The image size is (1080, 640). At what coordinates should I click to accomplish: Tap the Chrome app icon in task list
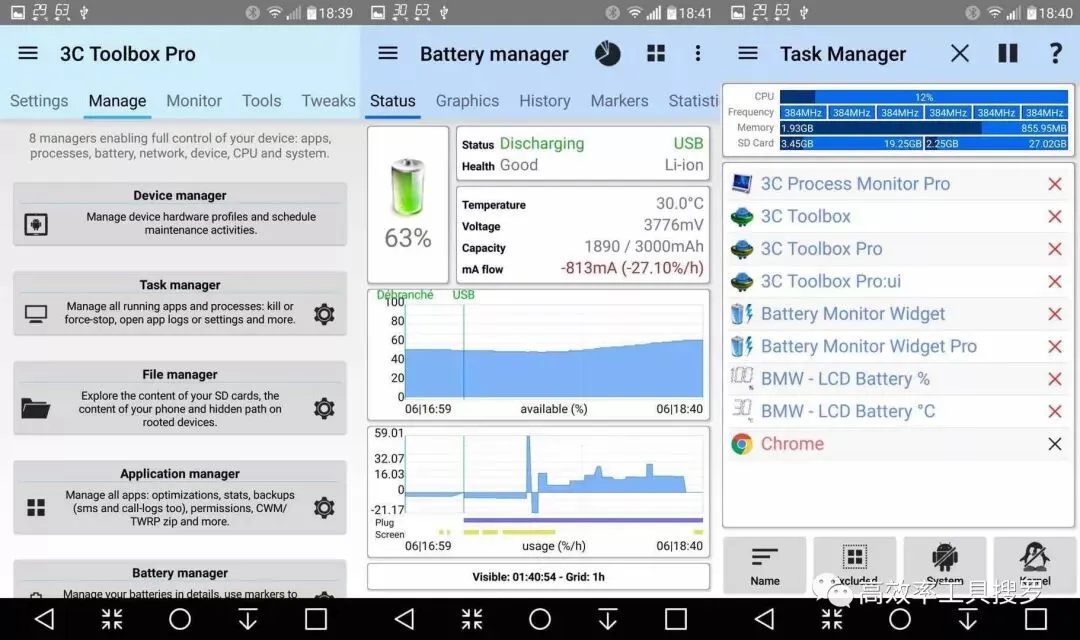[742, 444]
